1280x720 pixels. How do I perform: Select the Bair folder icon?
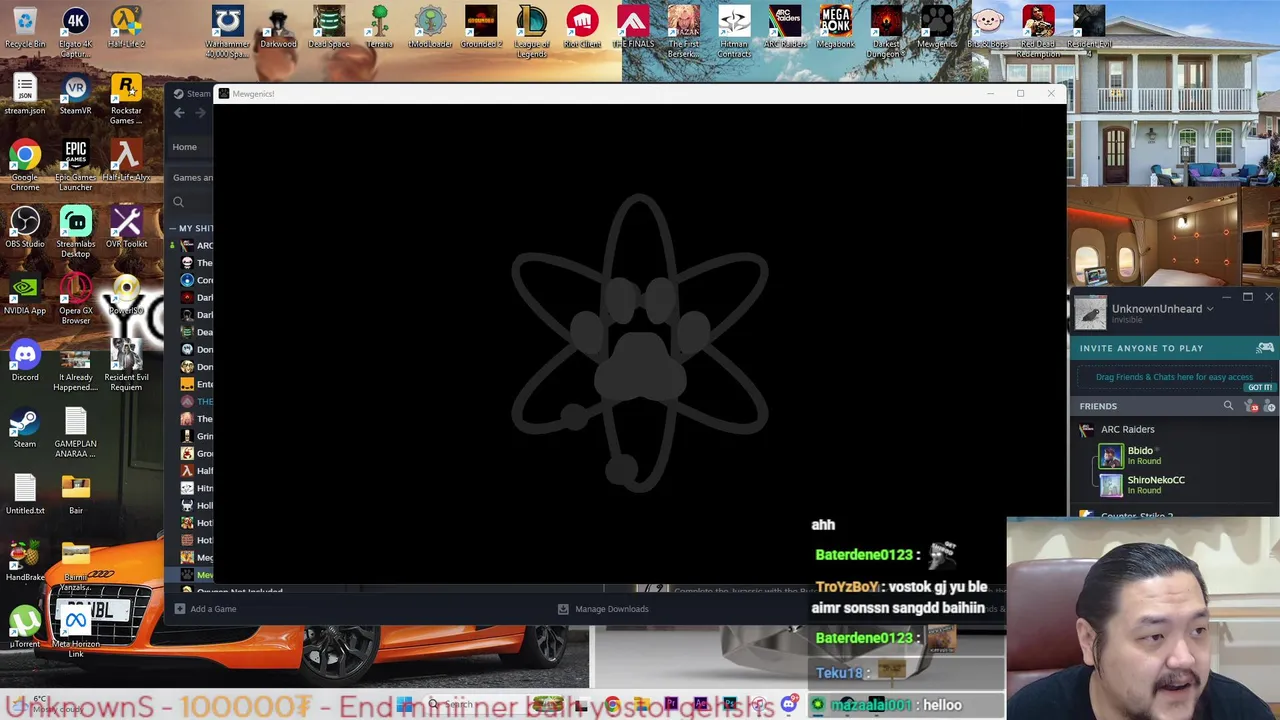[75, 495]
